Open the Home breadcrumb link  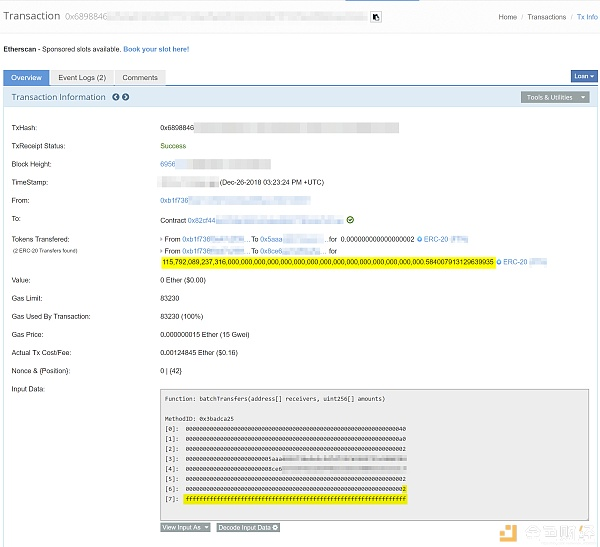(507, 17)
